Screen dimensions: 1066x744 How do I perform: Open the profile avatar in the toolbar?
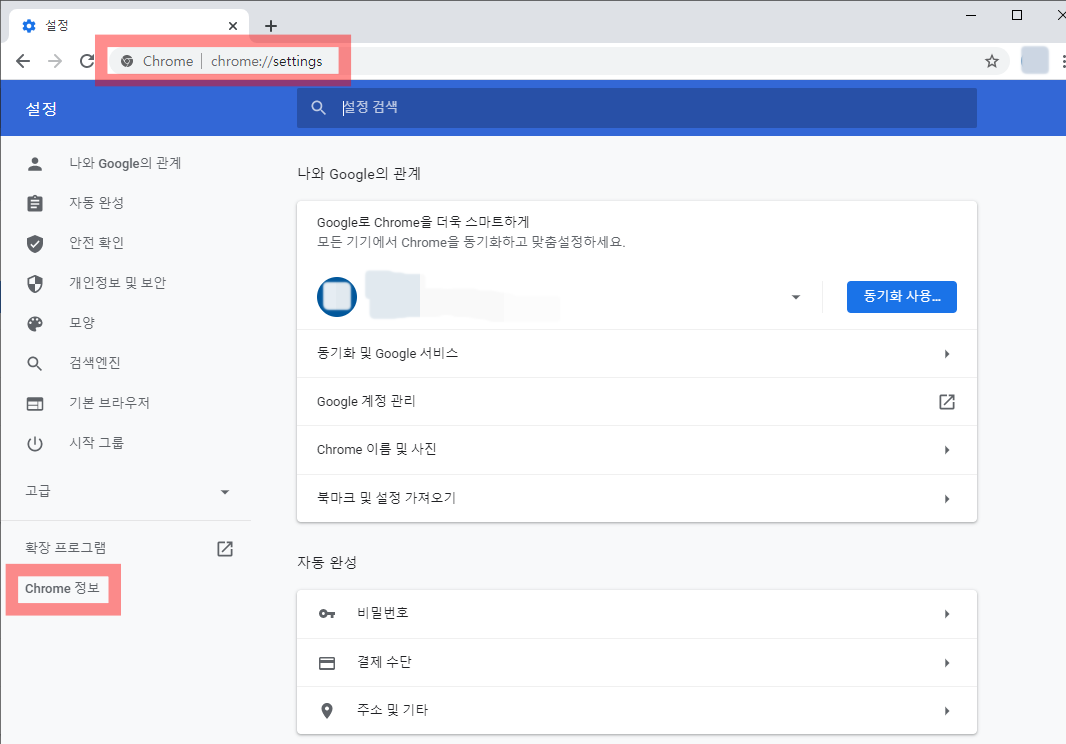pos(1034,61)
